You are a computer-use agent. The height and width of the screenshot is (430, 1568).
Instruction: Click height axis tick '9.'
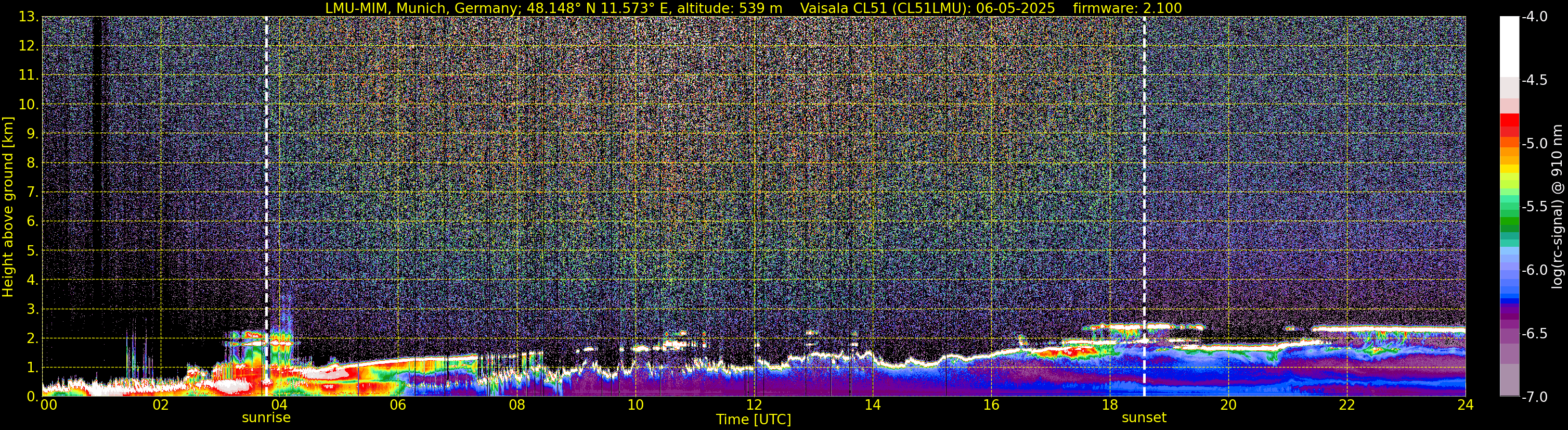(33, 134)
